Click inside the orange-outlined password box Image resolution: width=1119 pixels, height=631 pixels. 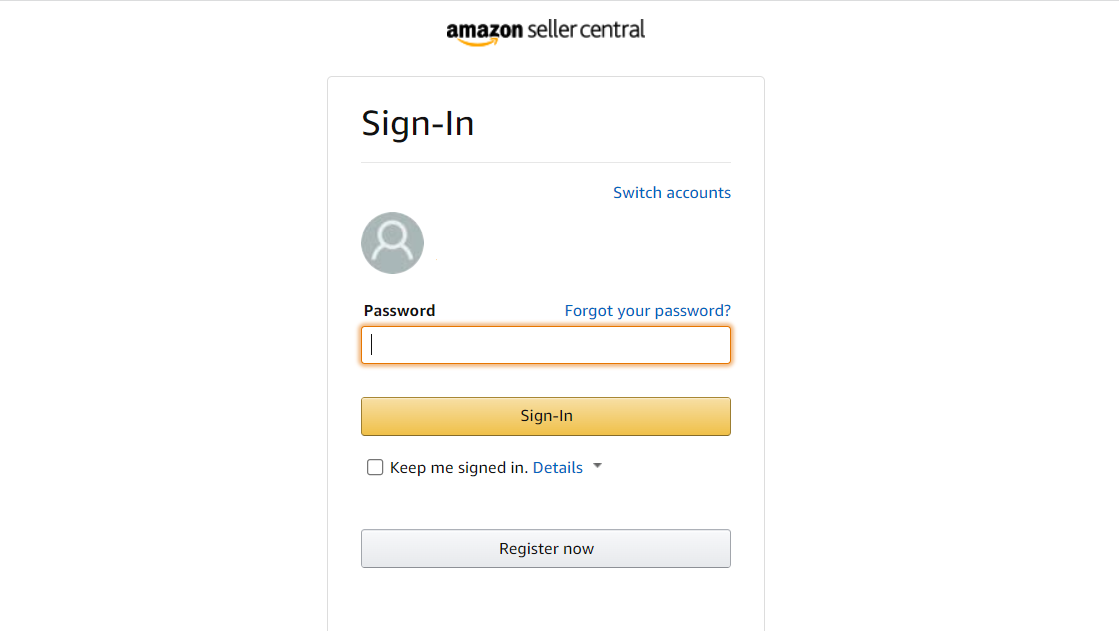(546, 345)
